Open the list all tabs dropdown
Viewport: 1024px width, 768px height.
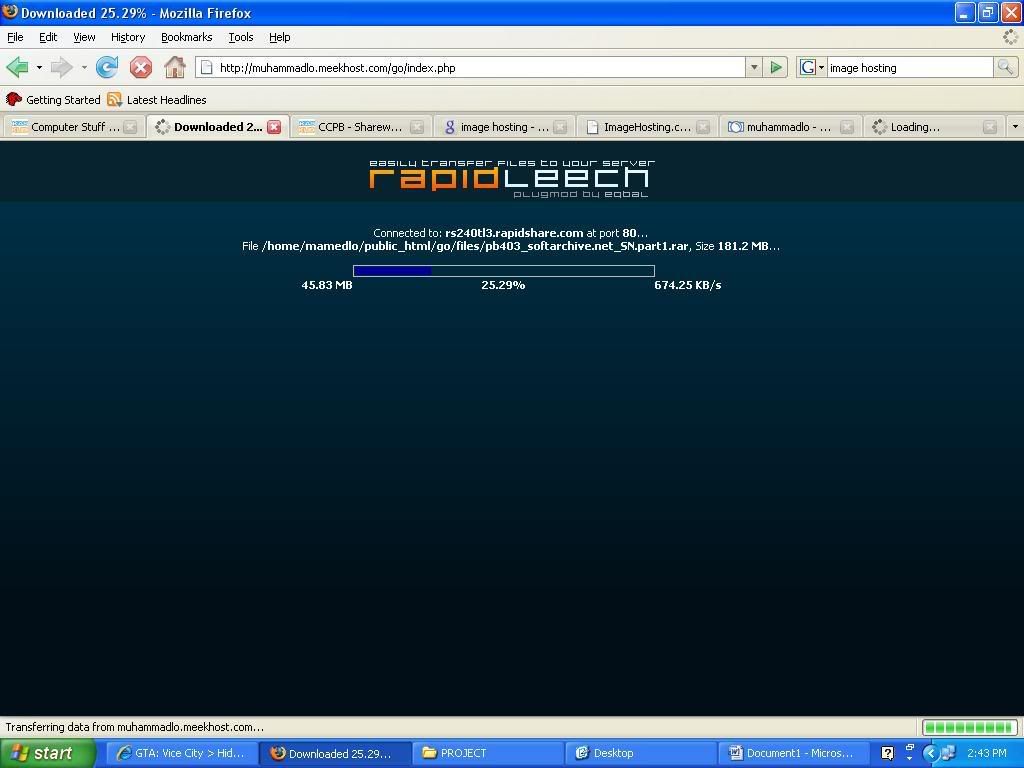1015,127
